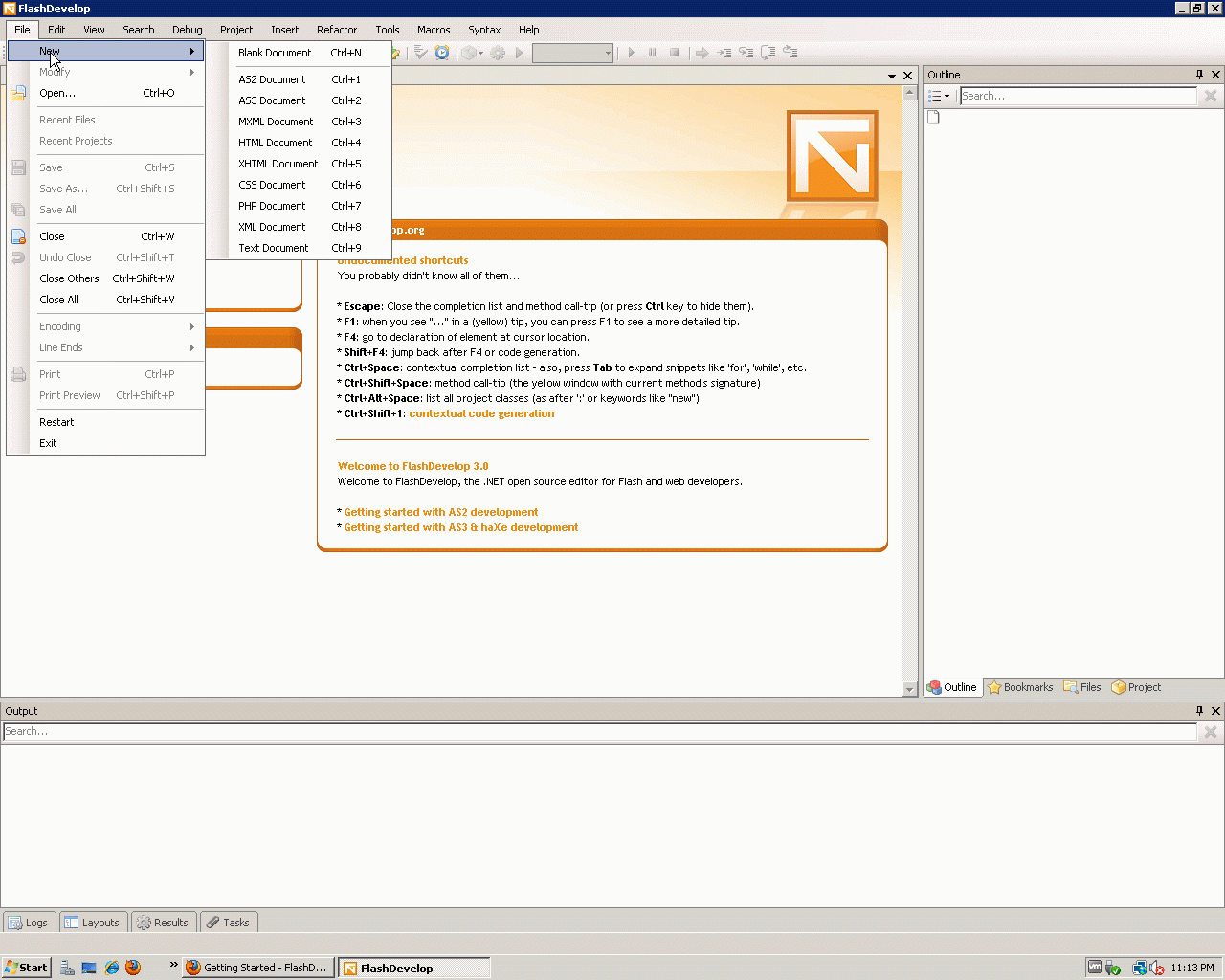Viewport: 1225px width, 980px height.
Task: Click the FlashDevelop logo on the start page
Action: pyautogui.click(x=833, y=156)
